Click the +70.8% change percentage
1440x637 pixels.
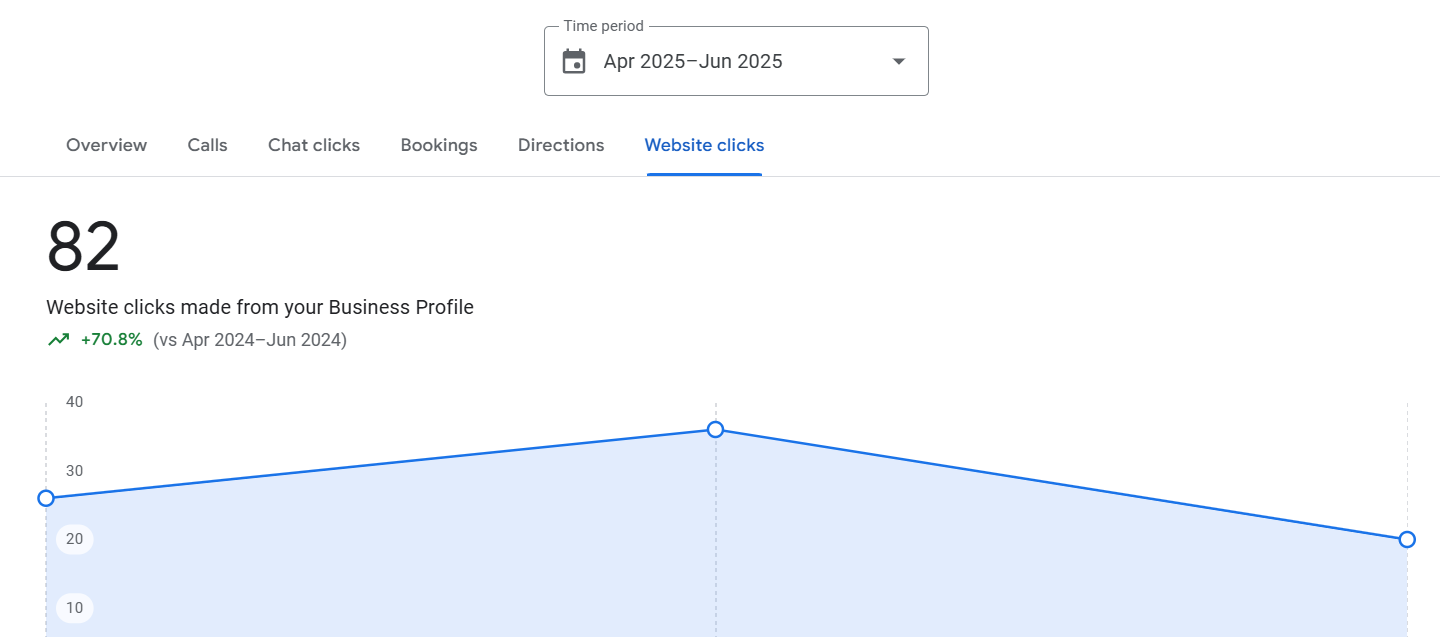pos(112,340)
